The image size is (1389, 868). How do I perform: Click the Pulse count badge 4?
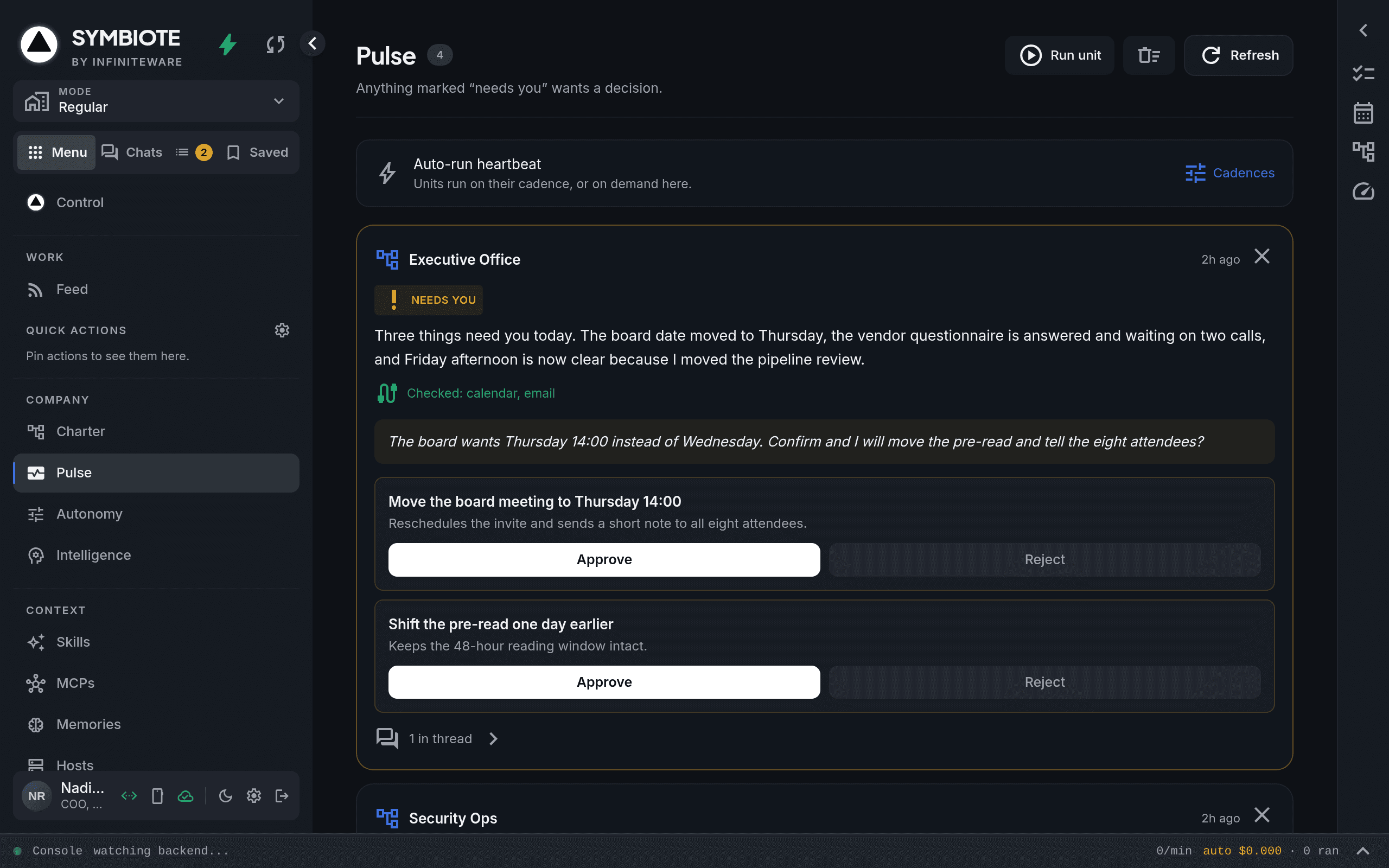click(x=439, y=55)
